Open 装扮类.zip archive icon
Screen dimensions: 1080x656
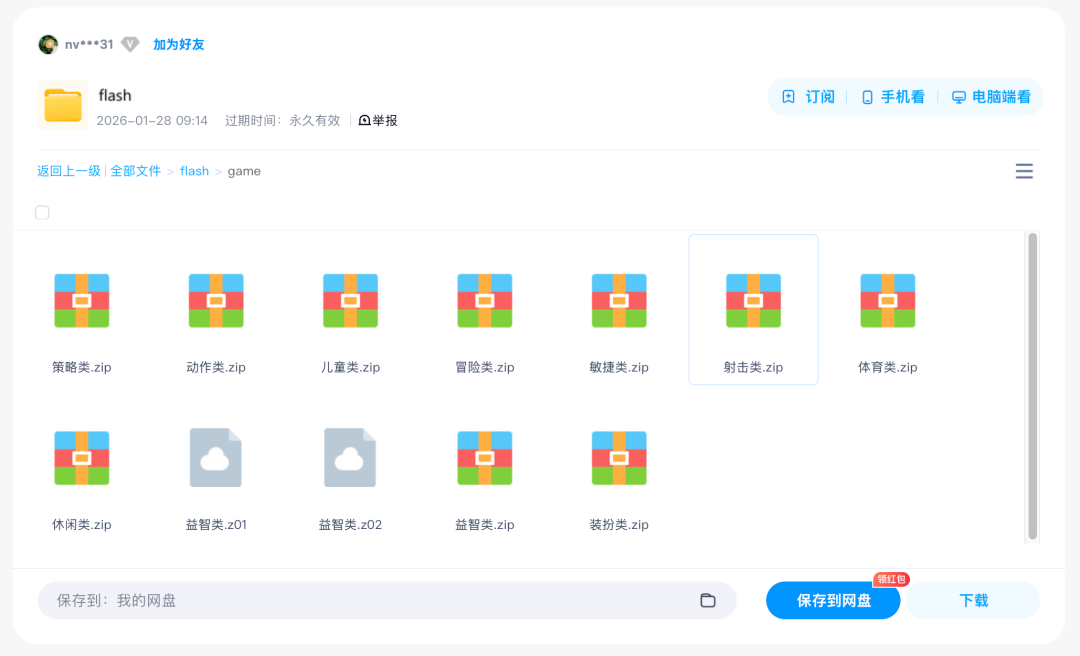619,457
